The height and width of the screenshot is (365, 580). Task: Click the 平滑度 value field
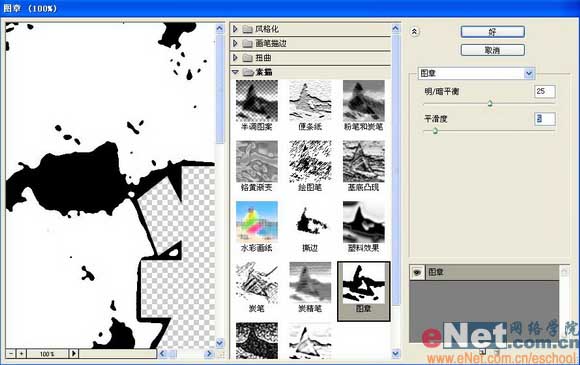pos(544,119)
